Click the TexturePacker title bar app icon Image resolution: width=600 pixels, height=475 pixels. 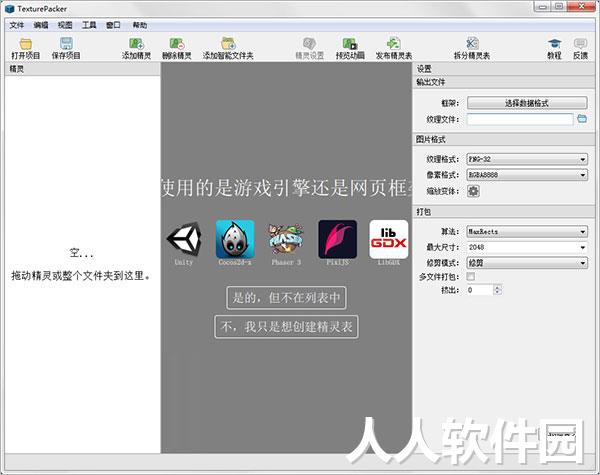click(x=10, y=9)
